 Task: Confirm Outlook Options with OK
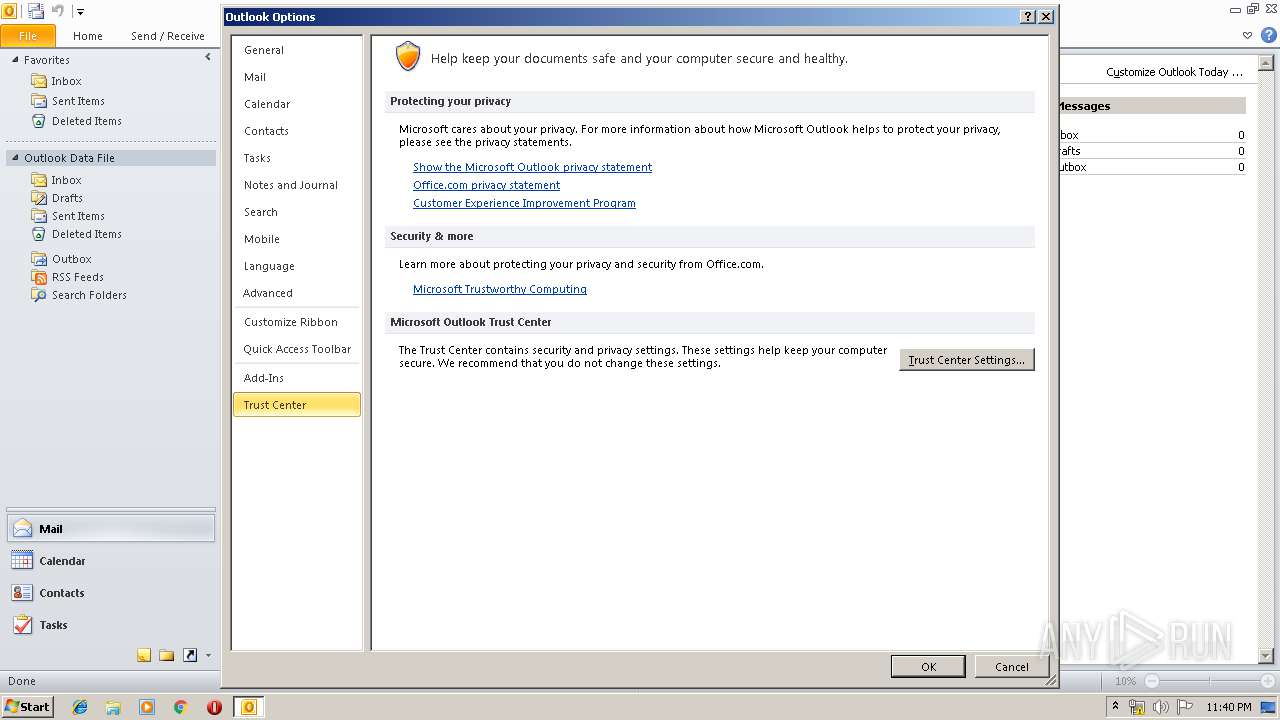point(928,667)
